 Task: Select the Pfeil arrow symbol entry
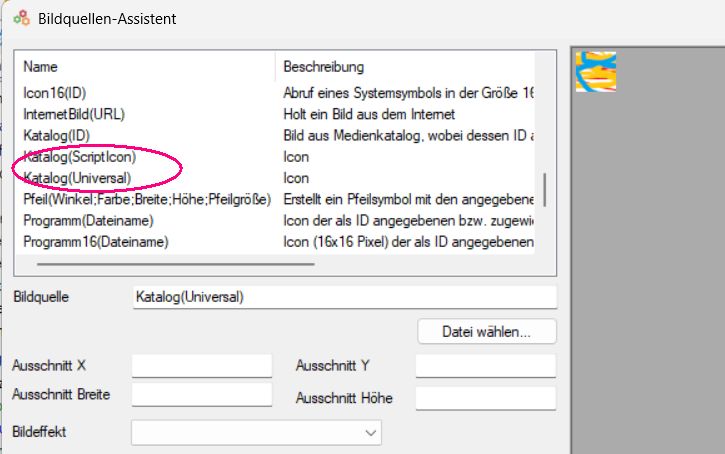coord(147,199)
